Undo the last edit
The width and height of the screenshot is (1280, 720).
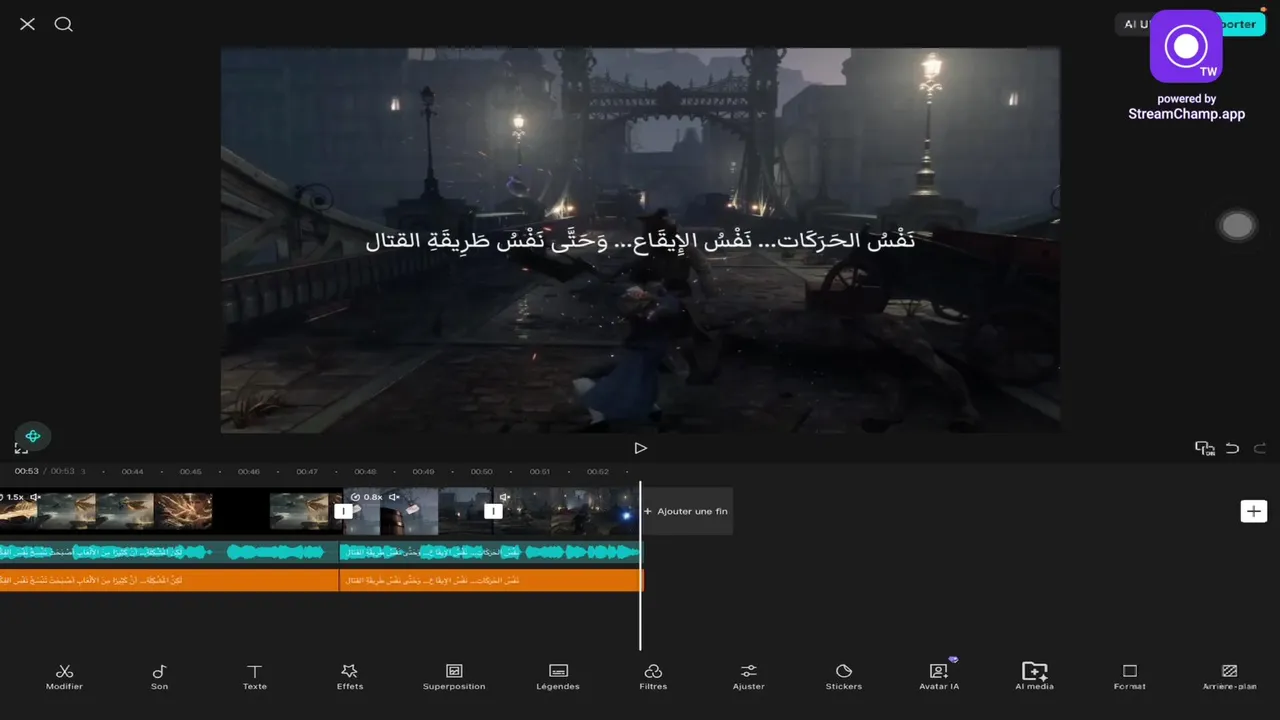tap(1232, 448)
